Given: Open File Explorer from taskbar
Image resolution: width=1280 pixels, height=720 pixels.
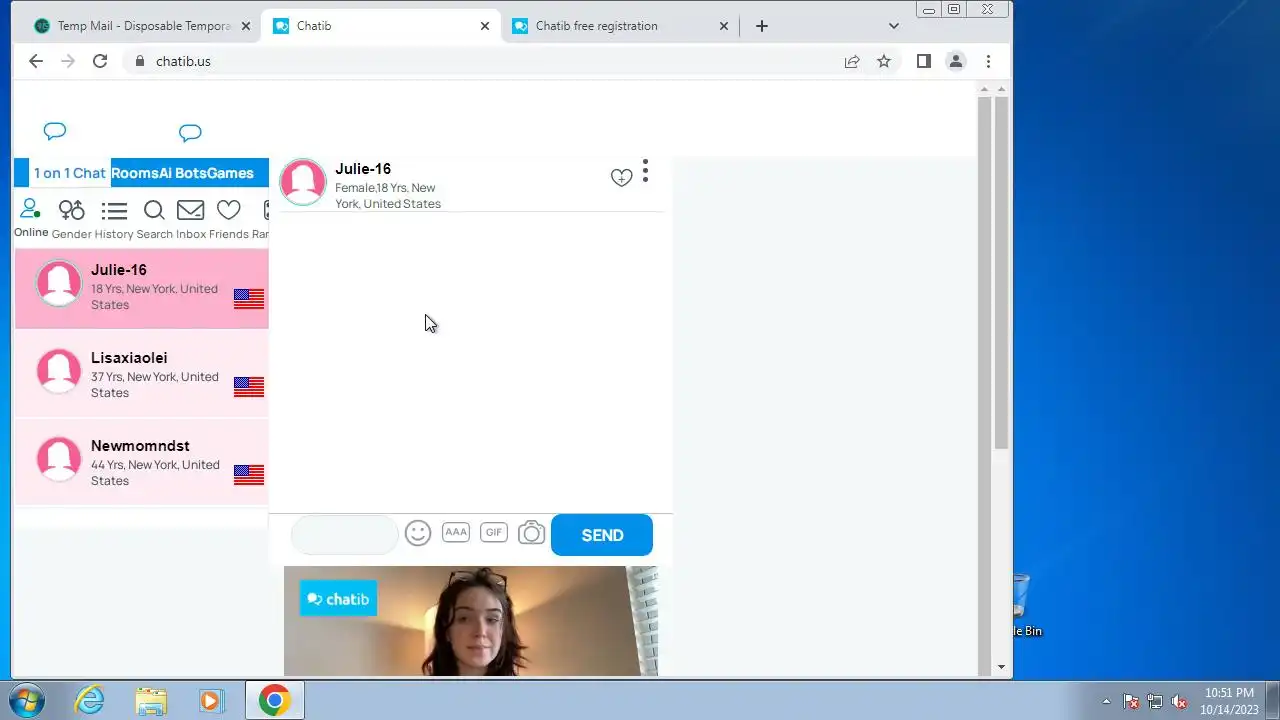Looking at the screenshot, I should pos(151,700).
